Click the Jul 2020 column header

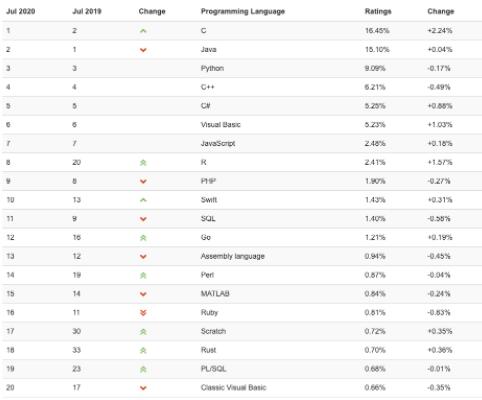(21, 11)
